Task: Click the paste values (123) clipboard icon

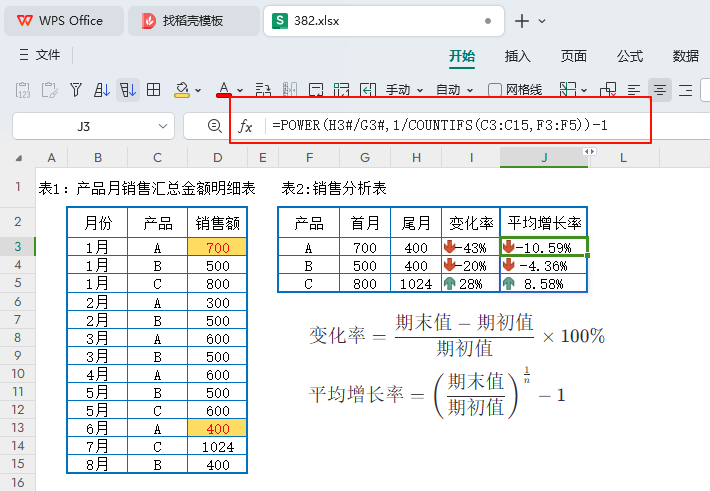Action: (23, 90)
